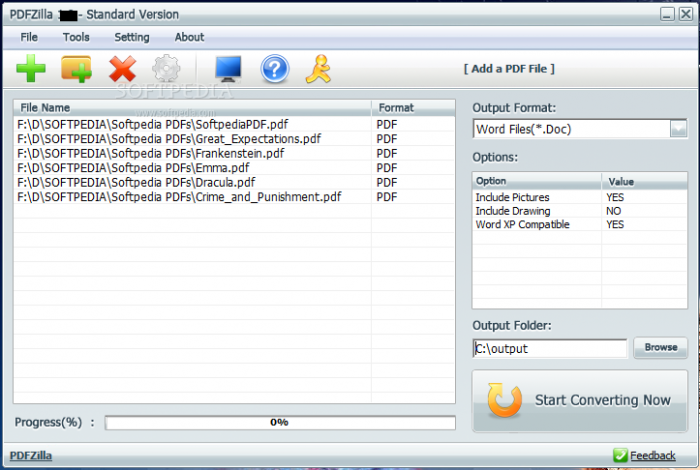The image size is (700, 470).
Task: Select the Great_Expectations.pdf row
Action: 234,139
